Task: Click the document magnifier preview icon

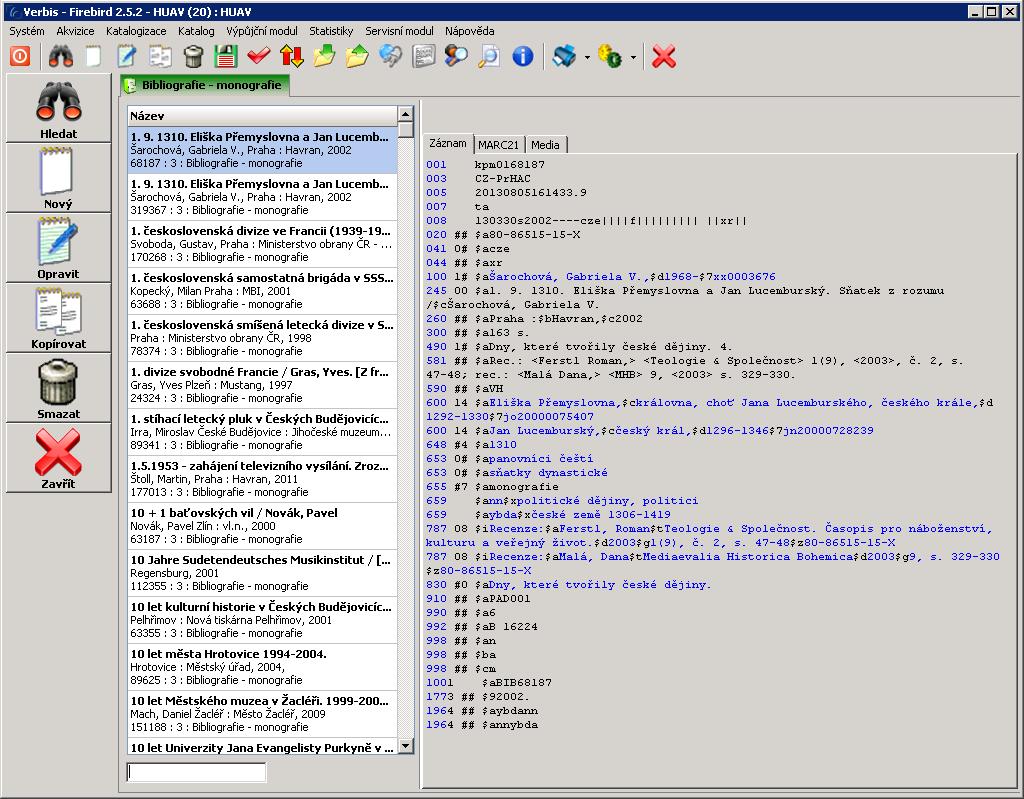Action: point(489,56)
